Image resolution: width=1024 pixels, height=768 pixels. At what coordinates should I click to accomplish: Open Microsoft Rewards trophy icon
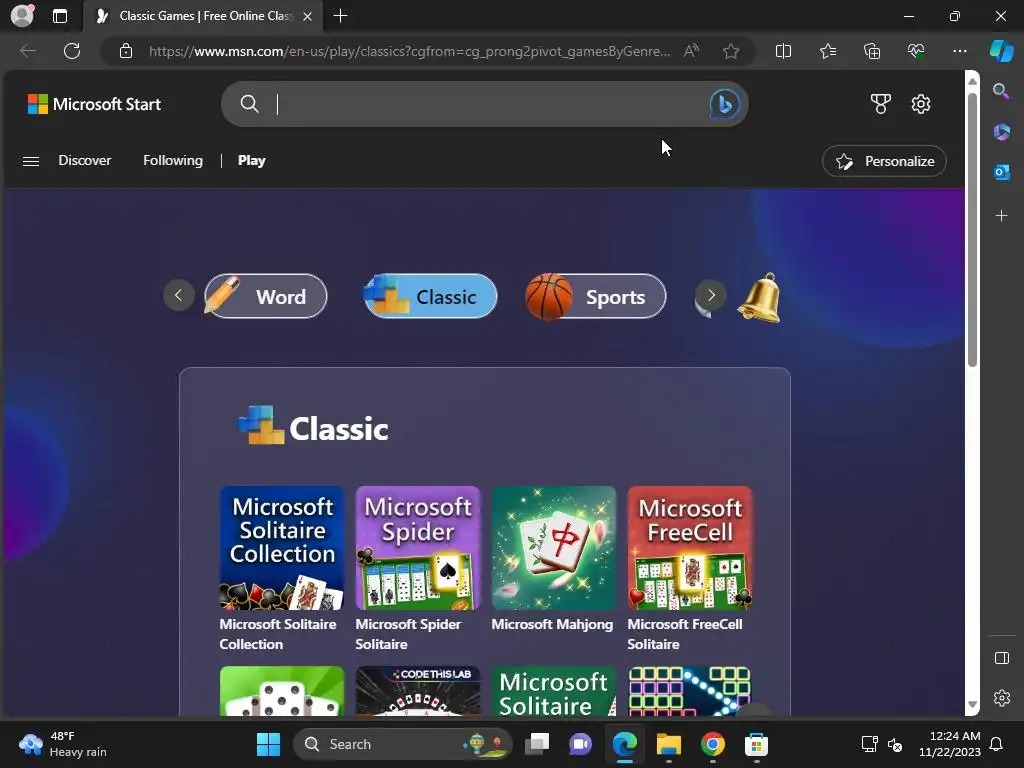(x=880, y=104)
